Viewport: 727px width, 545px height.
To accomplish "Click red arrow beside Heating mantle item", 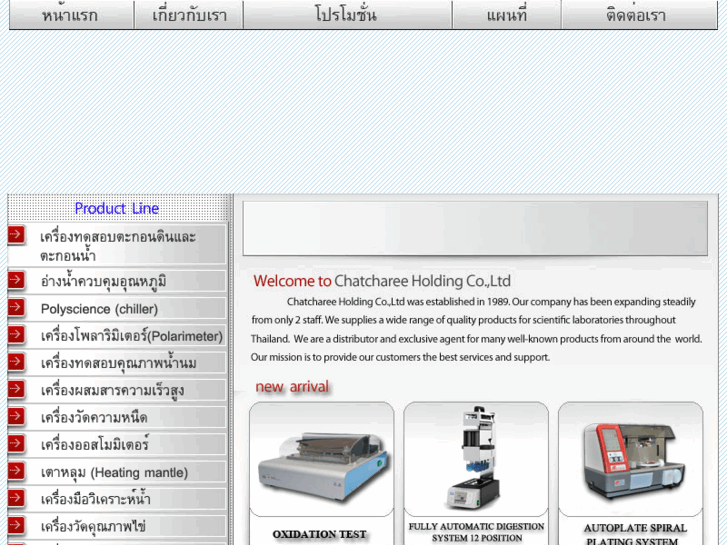I will [x=16, y=471].
